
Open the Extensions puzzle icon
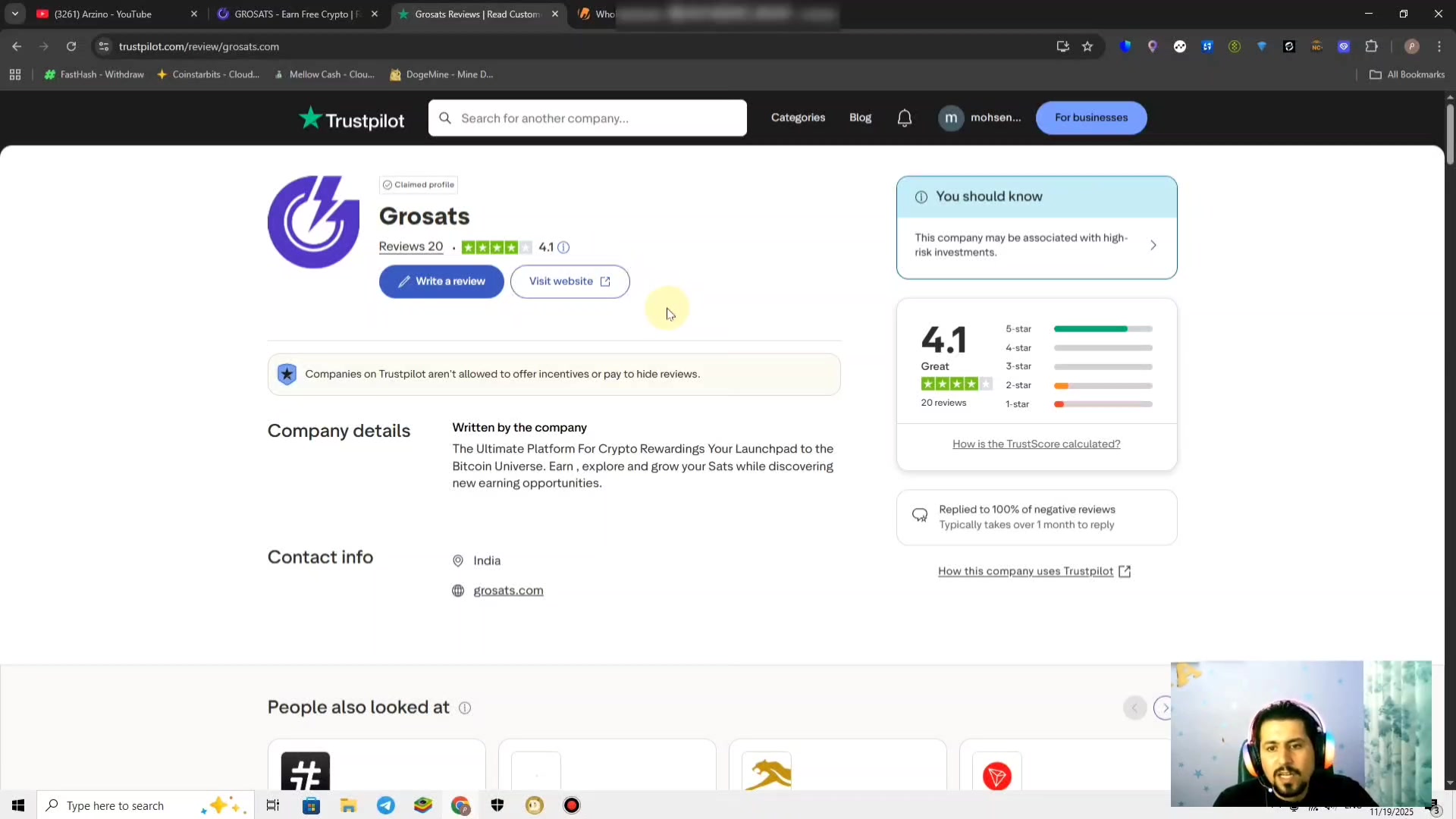tap(1371, 46)
